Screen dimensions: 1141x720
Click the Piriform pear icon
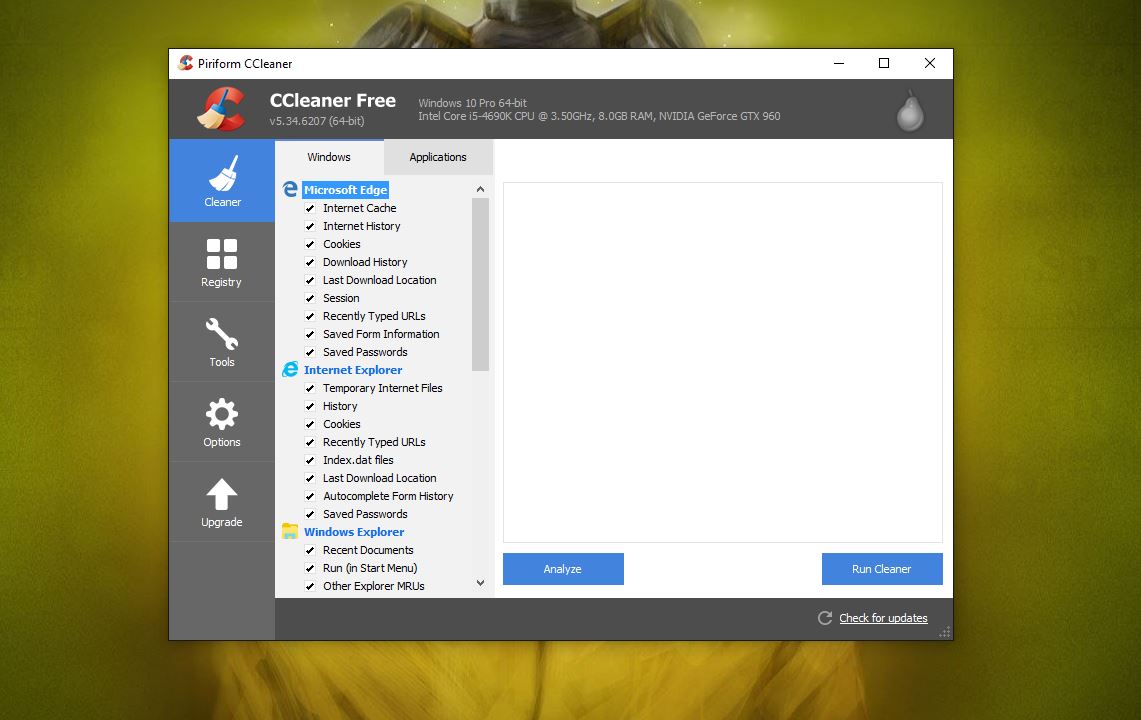pyautogui.click(x=910, y=111)
